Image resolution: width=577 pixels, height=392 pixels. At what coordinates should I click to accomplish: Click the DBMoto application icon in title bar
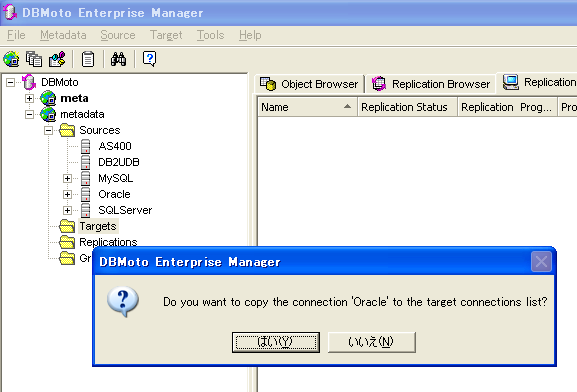(x=10, y=13)
